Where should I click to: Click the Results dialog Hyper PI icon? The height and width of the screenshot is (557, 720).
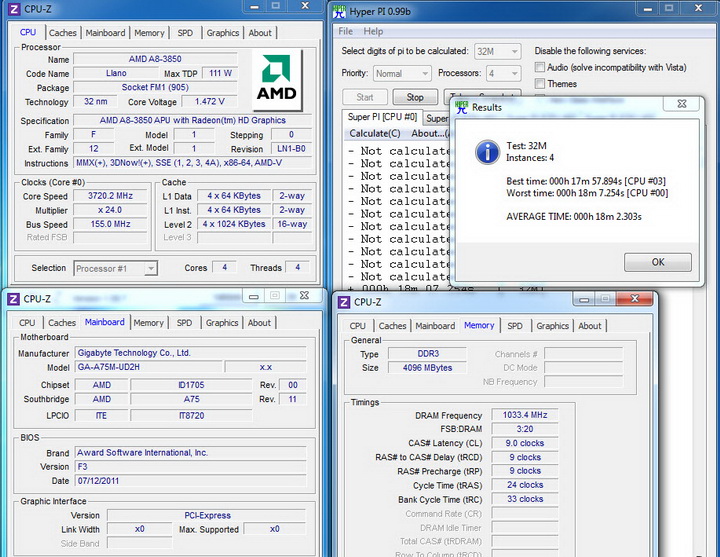(461, 107)
